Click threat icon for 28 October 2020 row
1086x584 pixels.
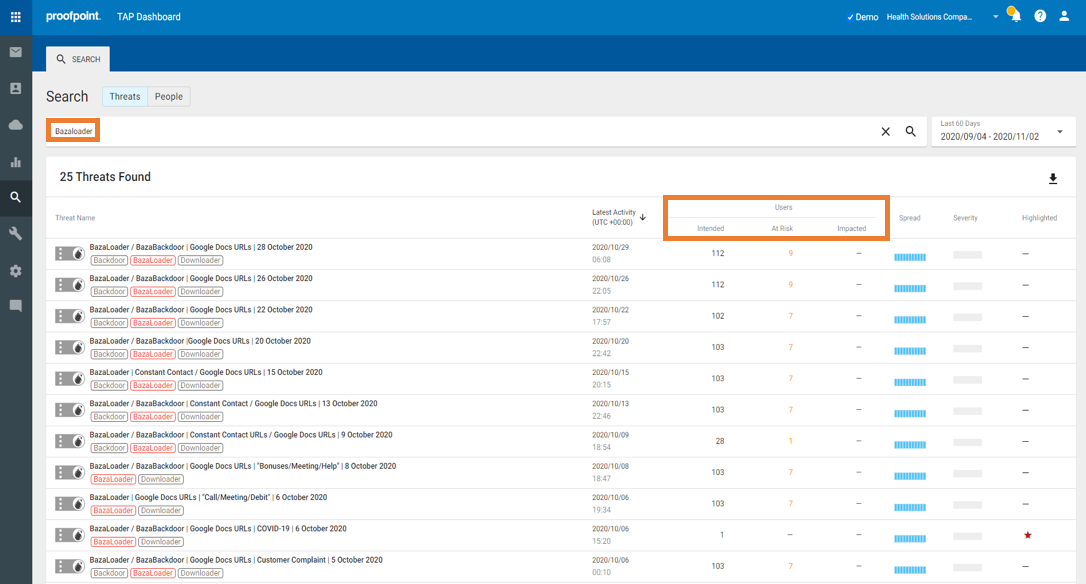coord(69,254)
